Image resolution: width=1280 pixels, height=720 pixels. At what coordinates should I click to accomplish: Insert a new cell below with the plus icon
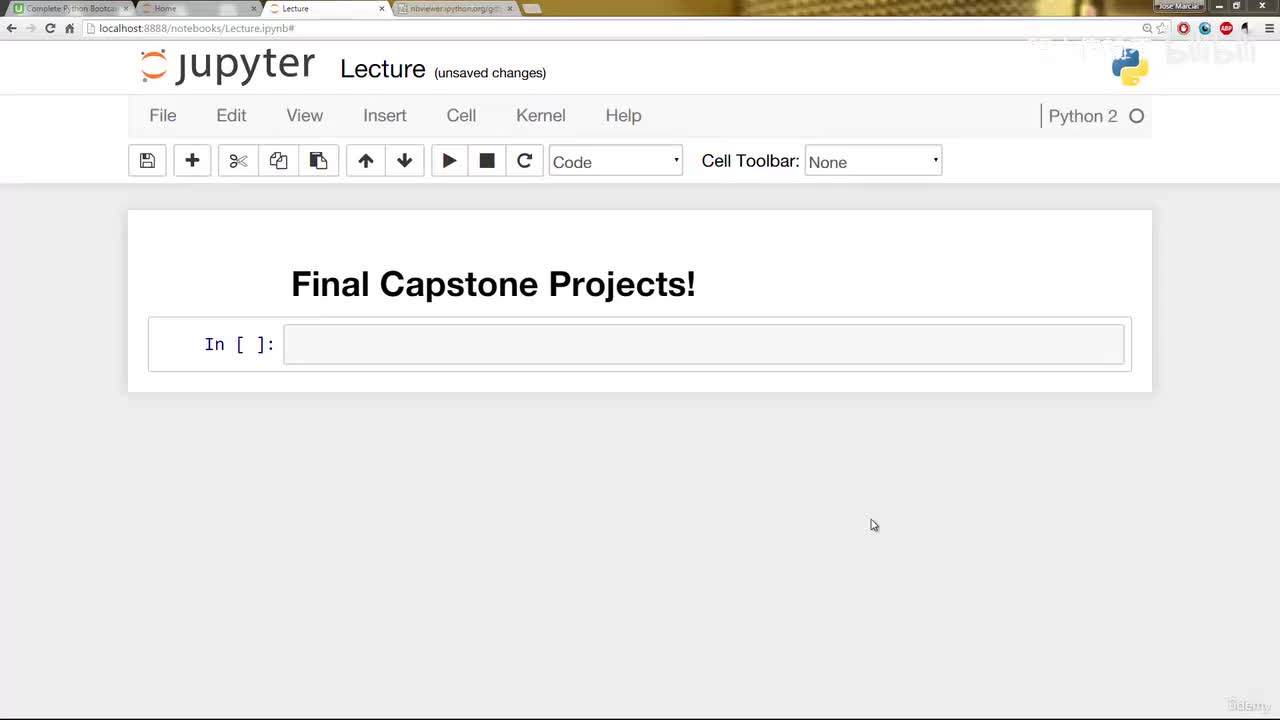(192, 161)
